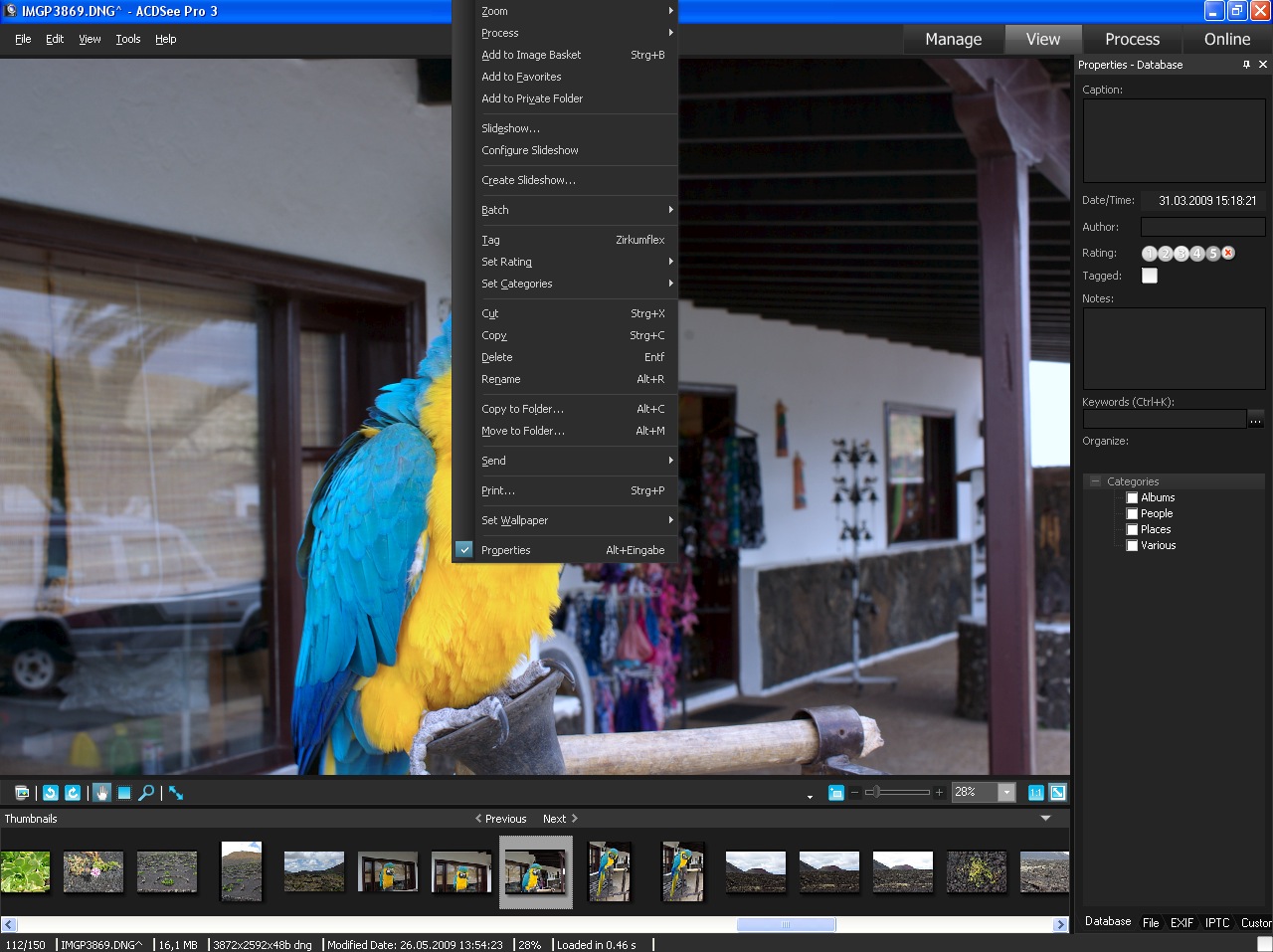Open the zoom percentage dropdown
The width and height of the screenshot is (1273, 952).
click(1004, 793)
